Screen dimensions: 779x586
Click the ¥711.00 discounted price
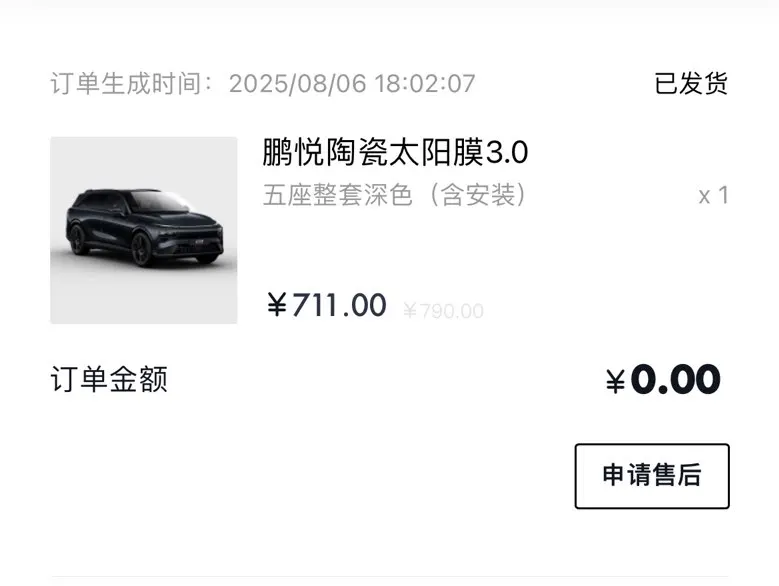point(326,304)
